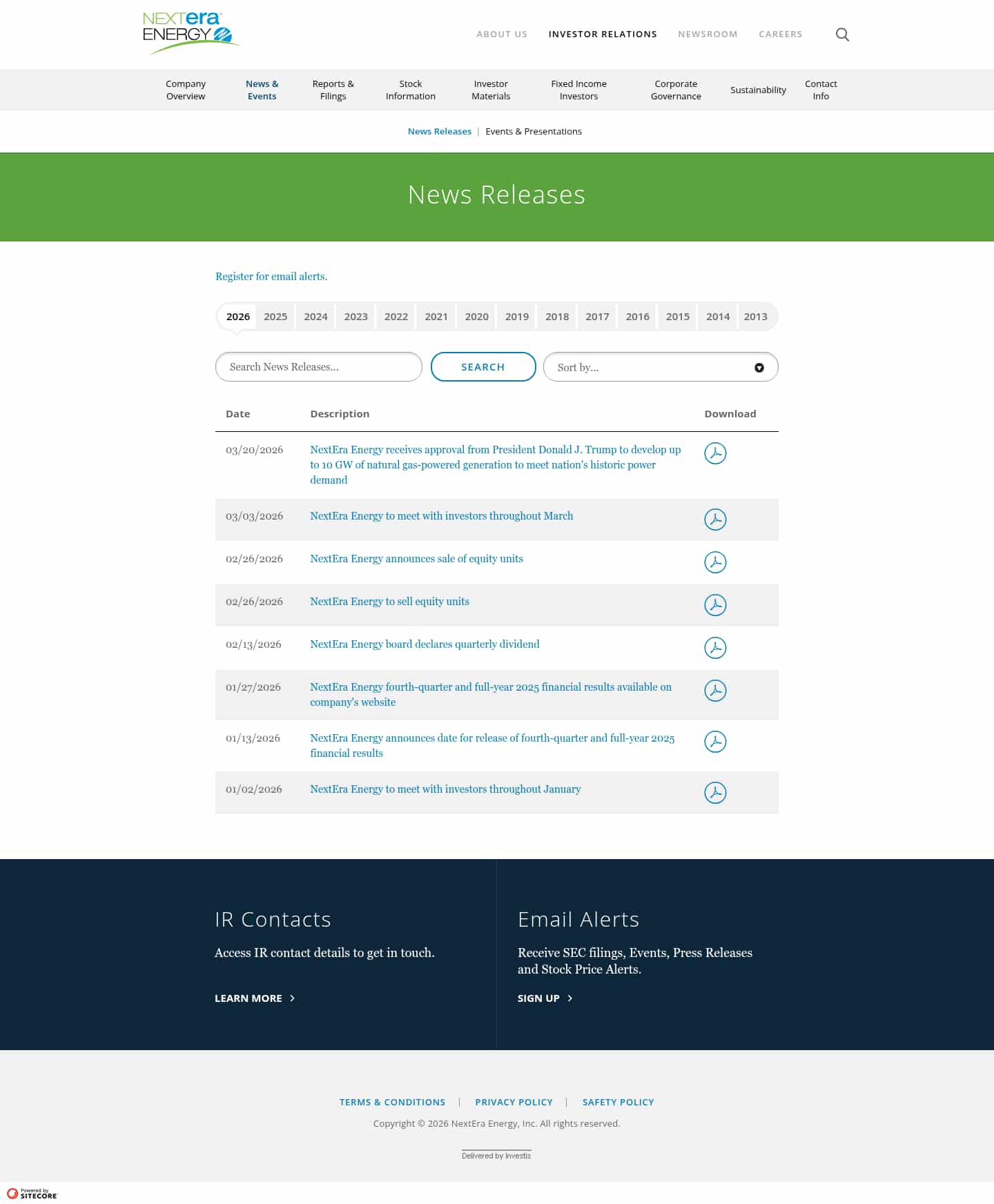Open NextEra Energy to sell equity units

pyautogui.click(x=389, y=602)
